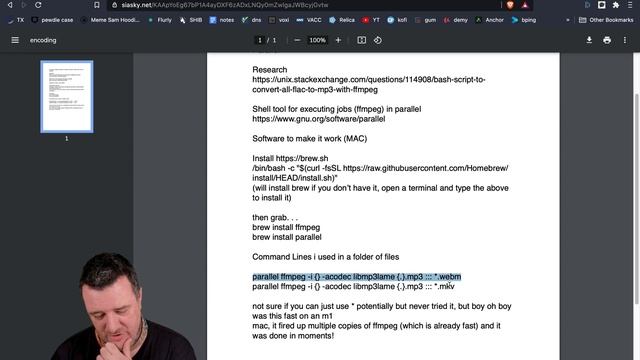Screen dimensions: 640x360
Task: Reload the page
Action: coord(38,5)
